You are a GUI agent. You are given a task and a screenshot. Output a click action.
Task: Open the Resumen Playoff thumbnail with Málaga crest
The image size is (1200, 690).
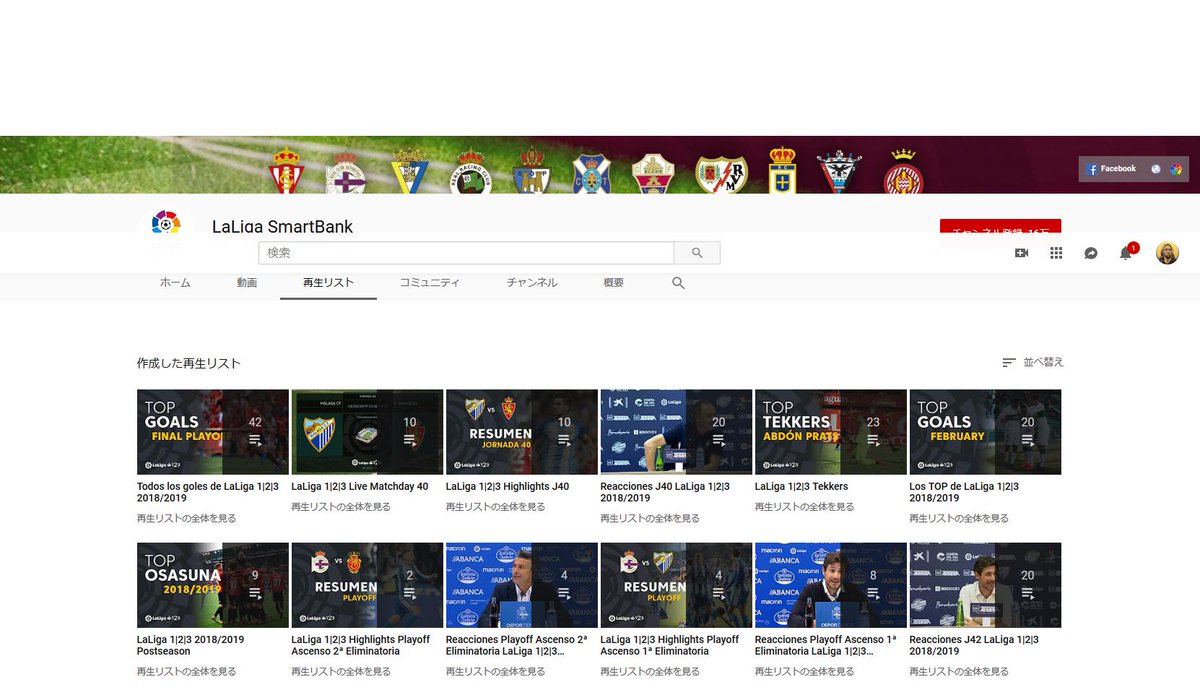point(676,585)
